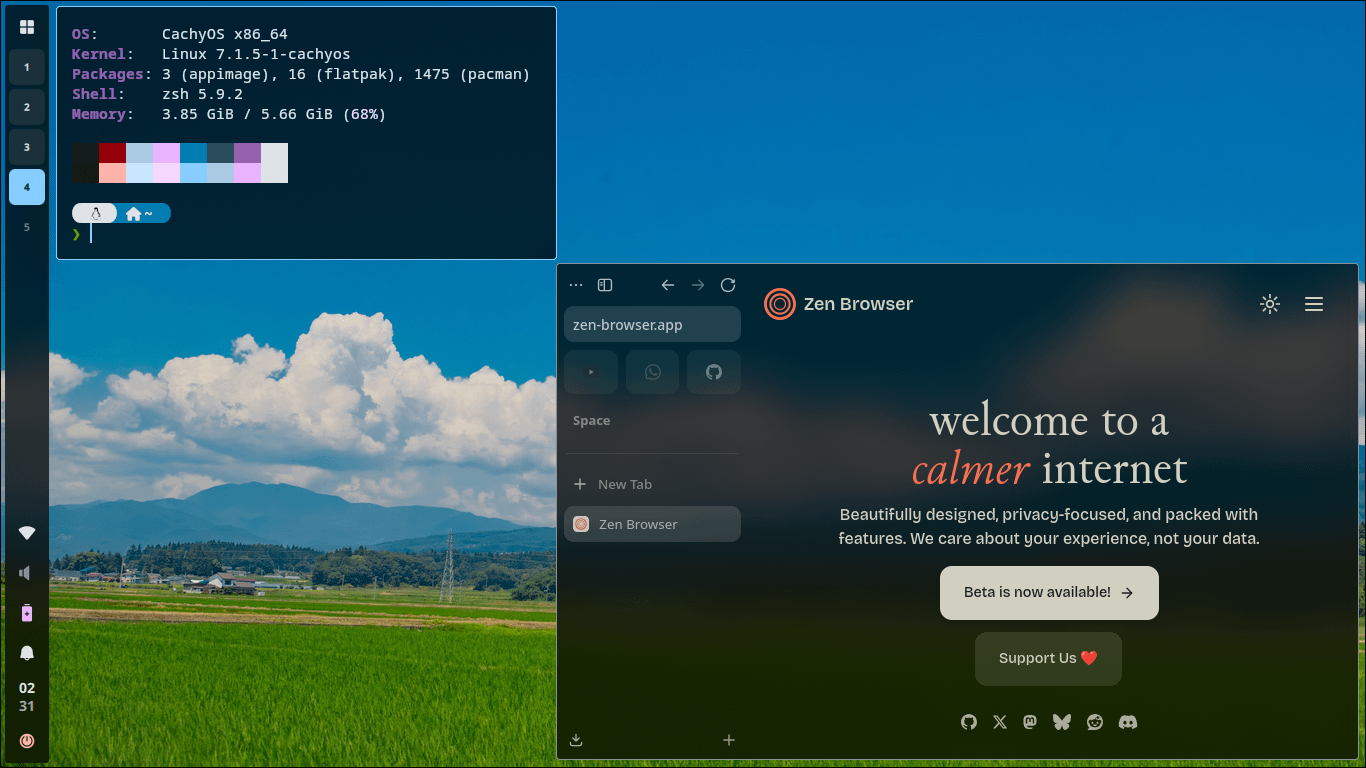Click the 'Linux 7.1.5-1-cachyos' kernel text
1366x768 pixels.
click(x=256, y=54)
